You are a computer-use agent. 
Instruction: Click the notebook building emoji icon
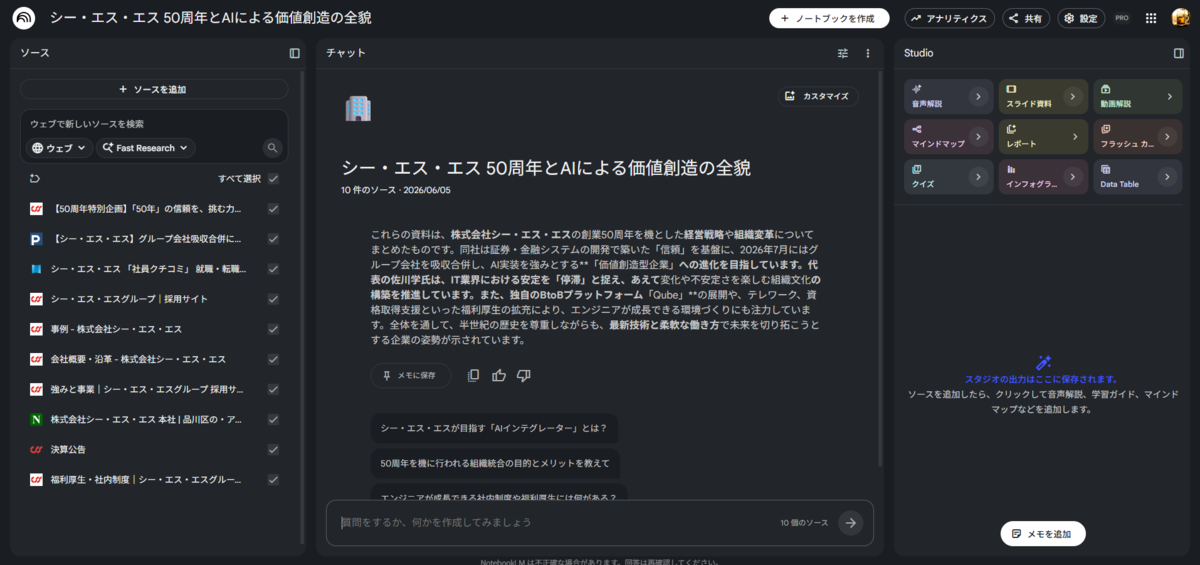358,108
